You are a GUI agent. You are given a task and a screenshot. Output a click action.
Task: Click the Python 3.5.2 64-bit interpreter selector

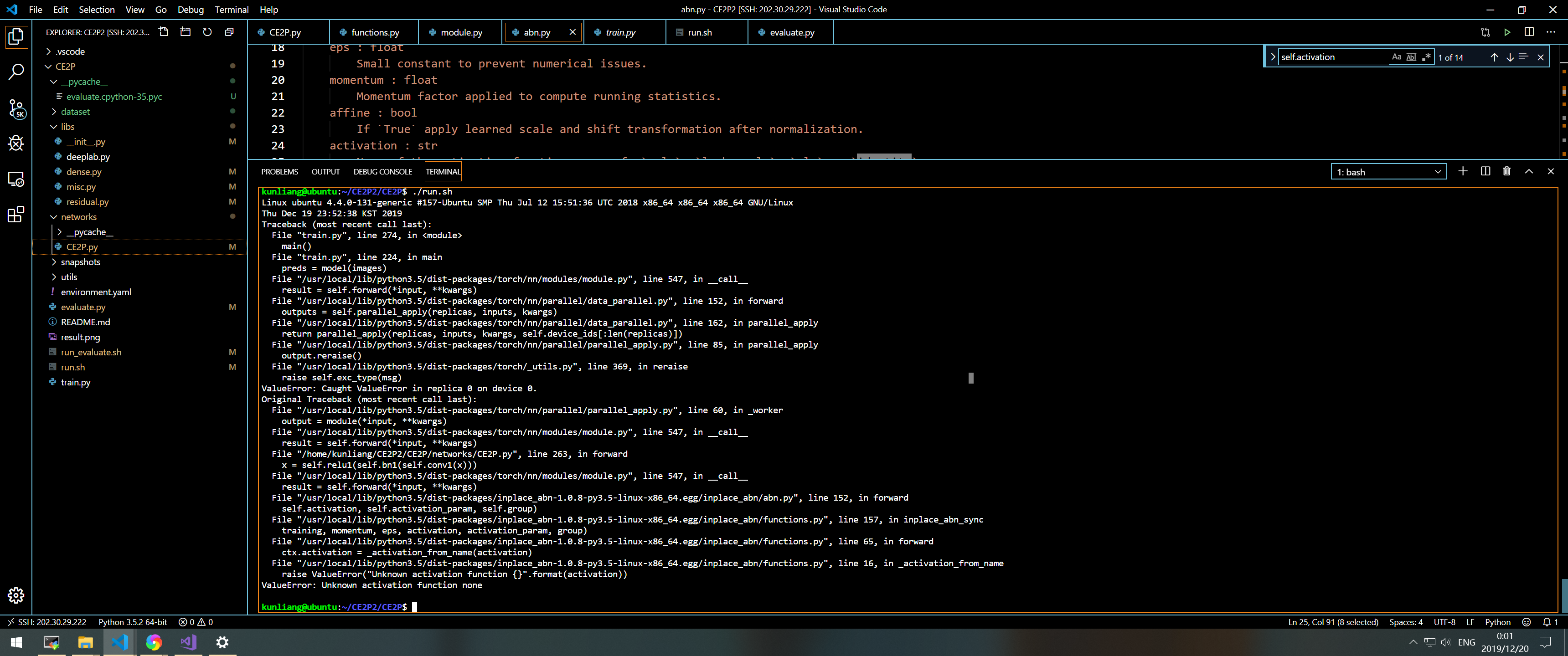[x=133, y=622]
